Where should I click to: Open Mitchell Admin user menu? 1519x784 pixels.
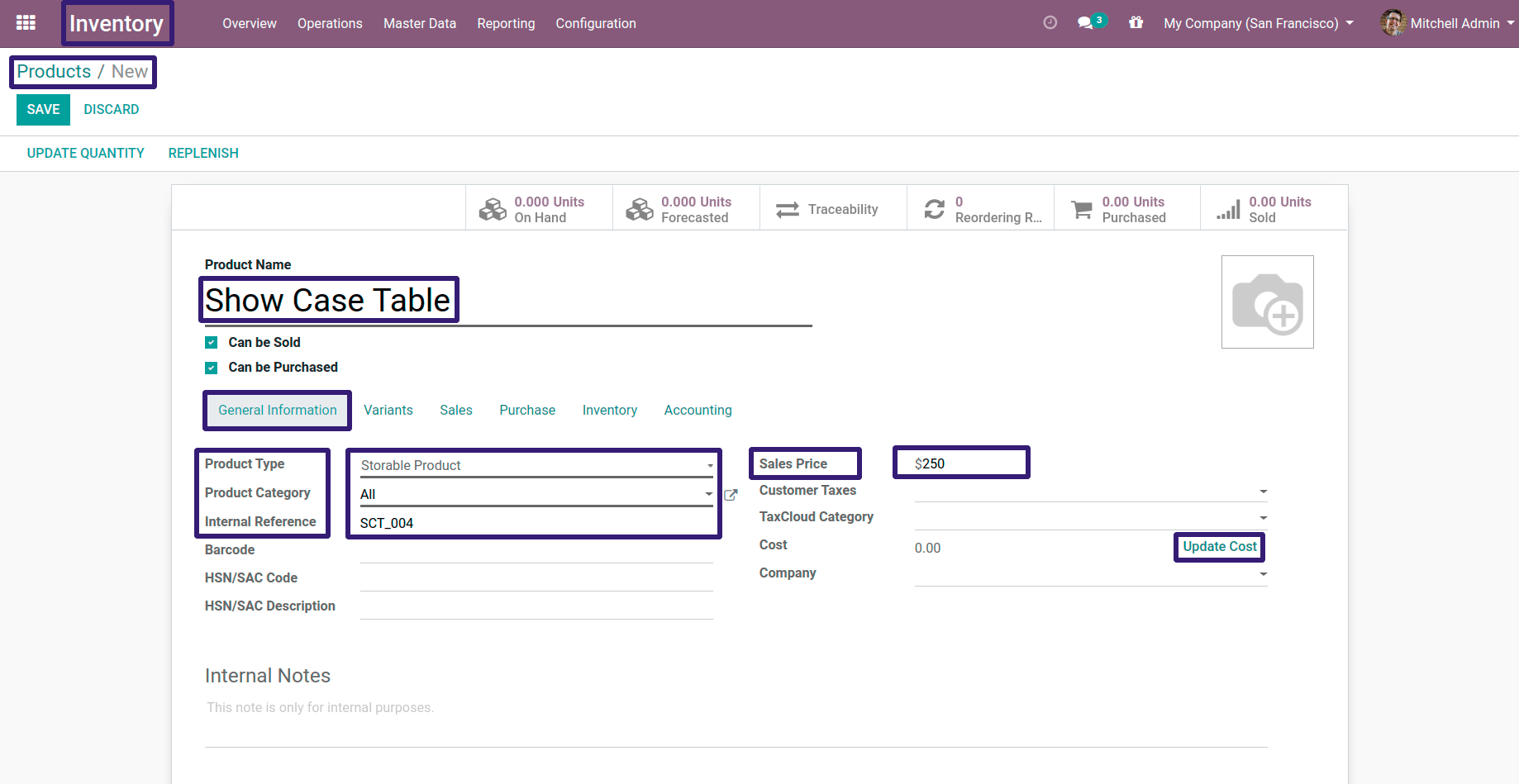1447,23
